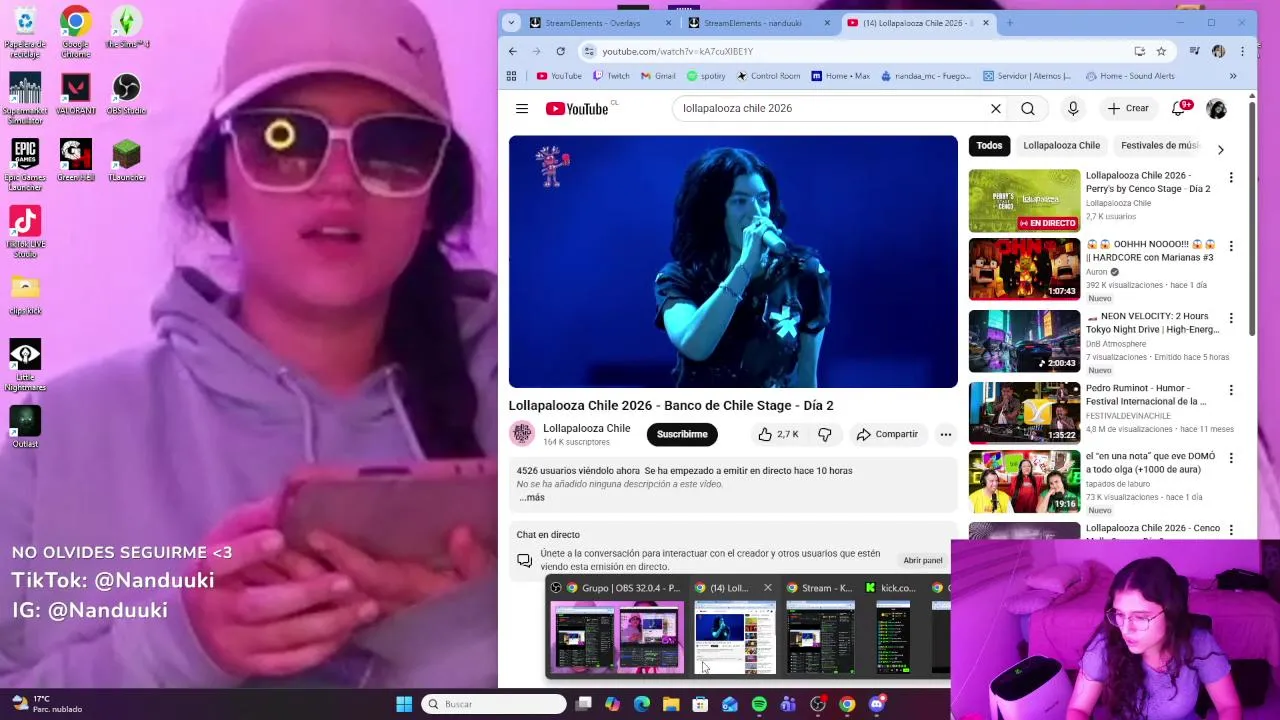
Task: Run search with the magnifier button
Action: (x=1028, y=108)
